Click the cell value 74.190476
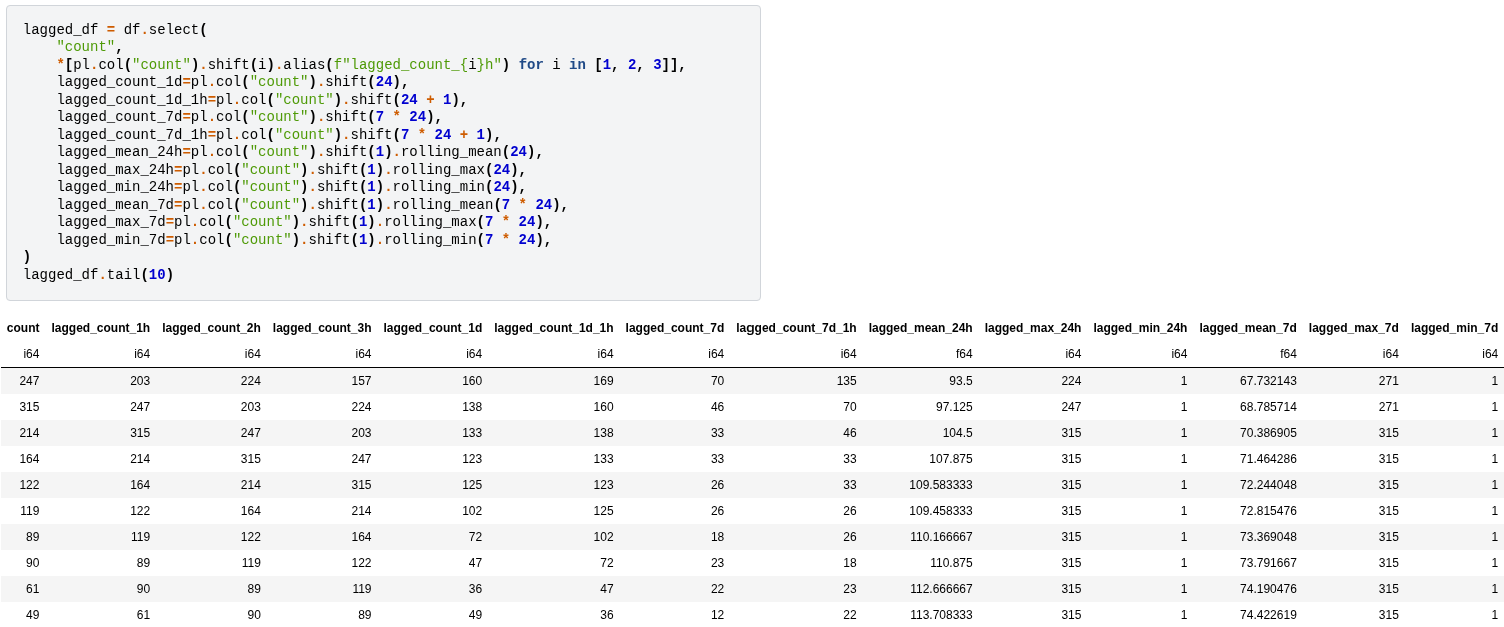 [1268, 589]
